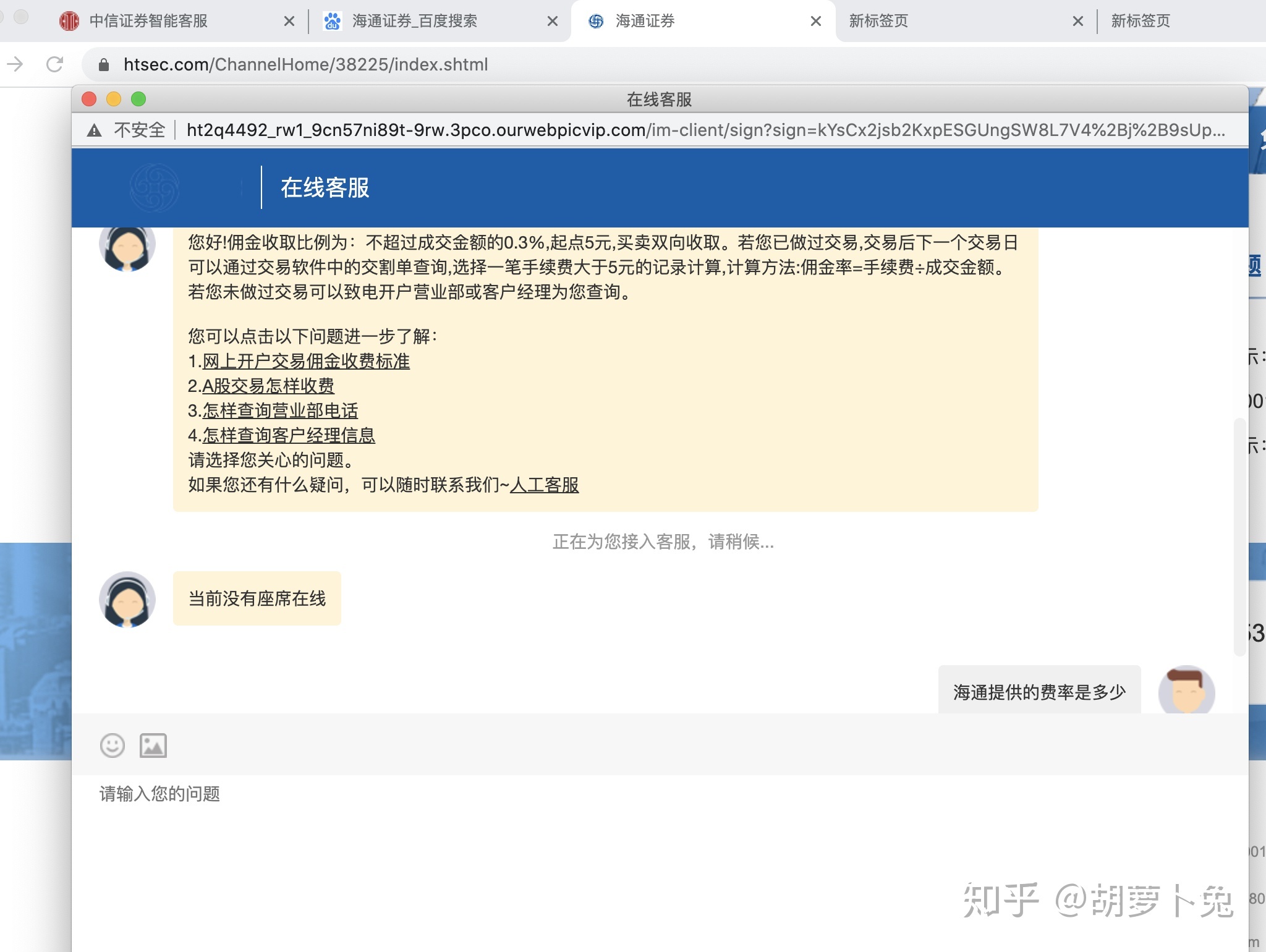Click the agent avatar beside 当前没有座席在线
Viewport: 1266px width, 952px height.
pos(127,599)
